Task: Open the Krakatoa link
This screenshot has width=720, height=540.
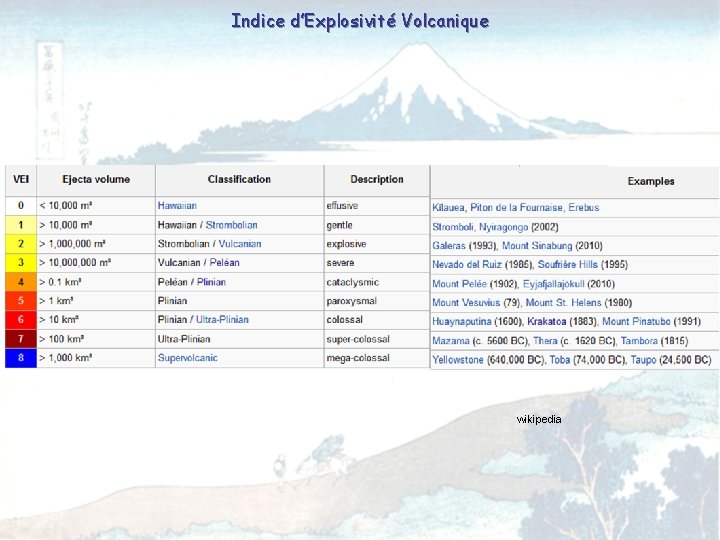Action: tap(546, 321)
